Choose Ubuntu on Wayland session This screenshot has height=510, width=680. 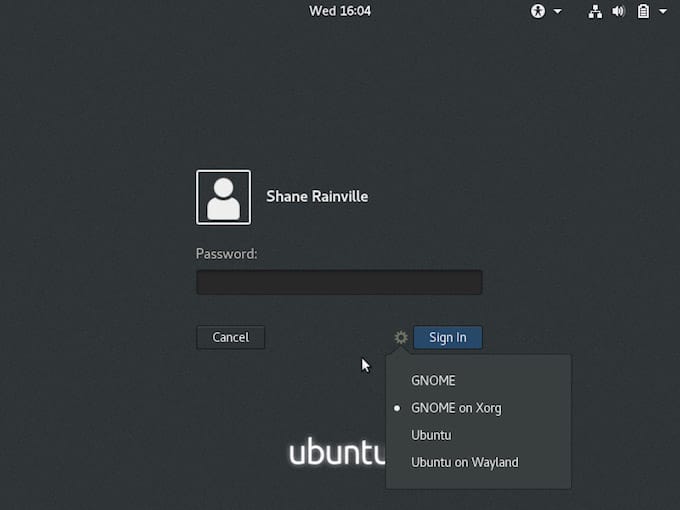[478, 462]
